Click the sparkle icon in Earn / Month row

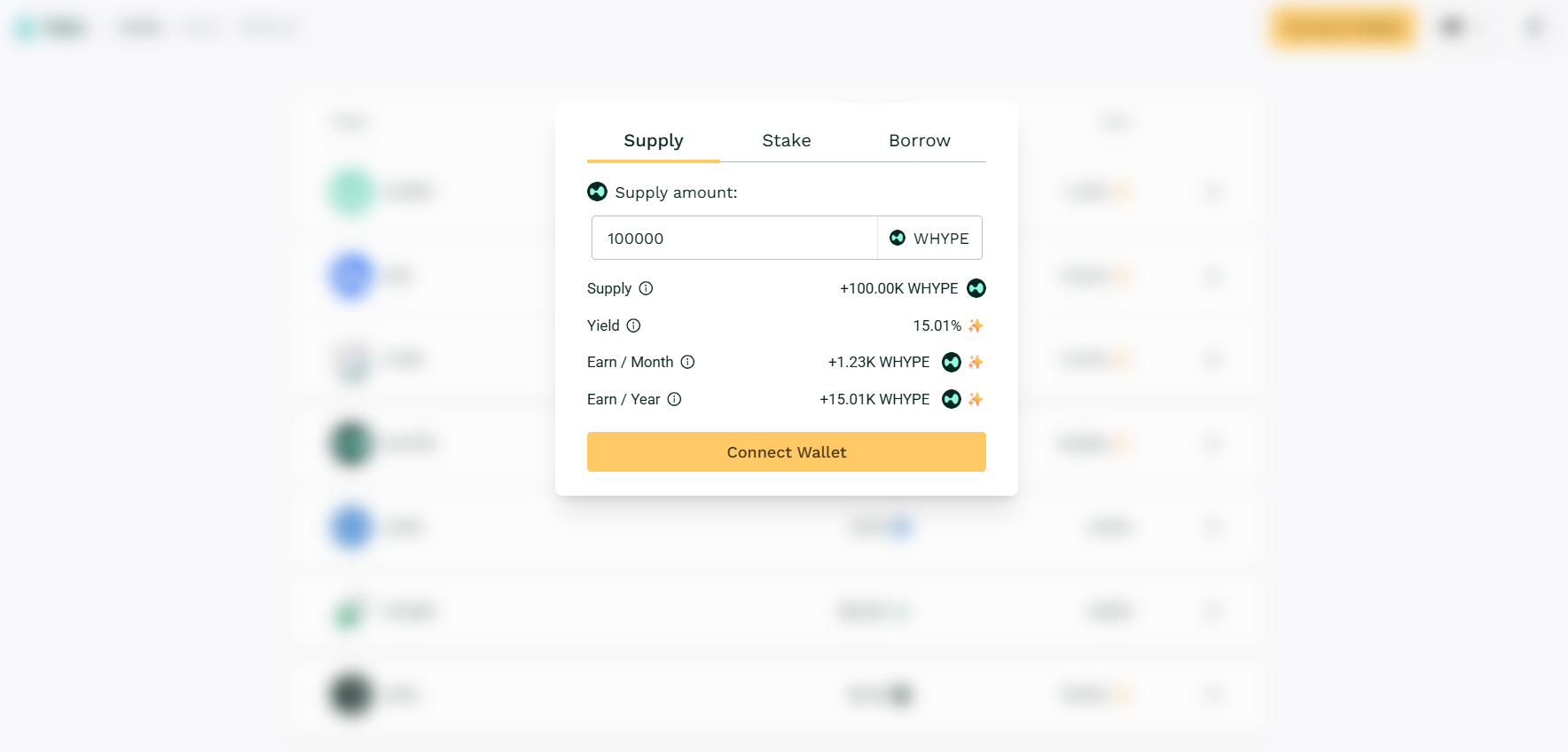[x=976, y=362]
